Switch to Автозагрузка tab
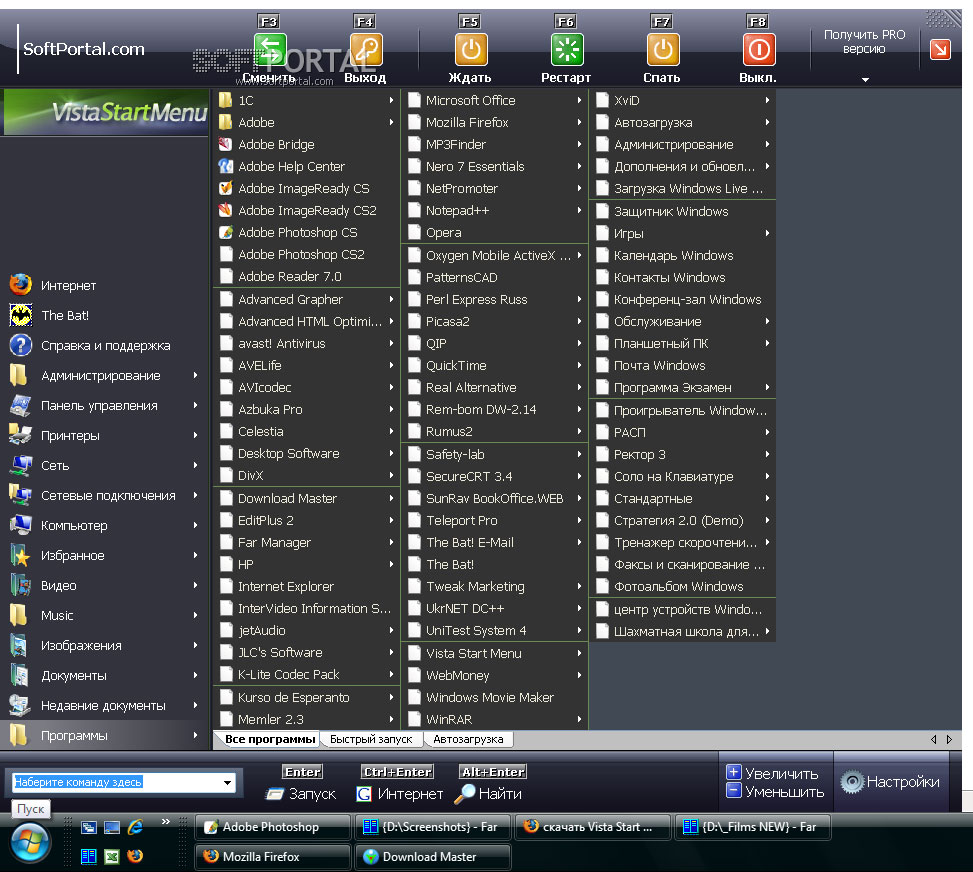The height and width of the screenshot is (872, 973). click(x=469, y=739)
